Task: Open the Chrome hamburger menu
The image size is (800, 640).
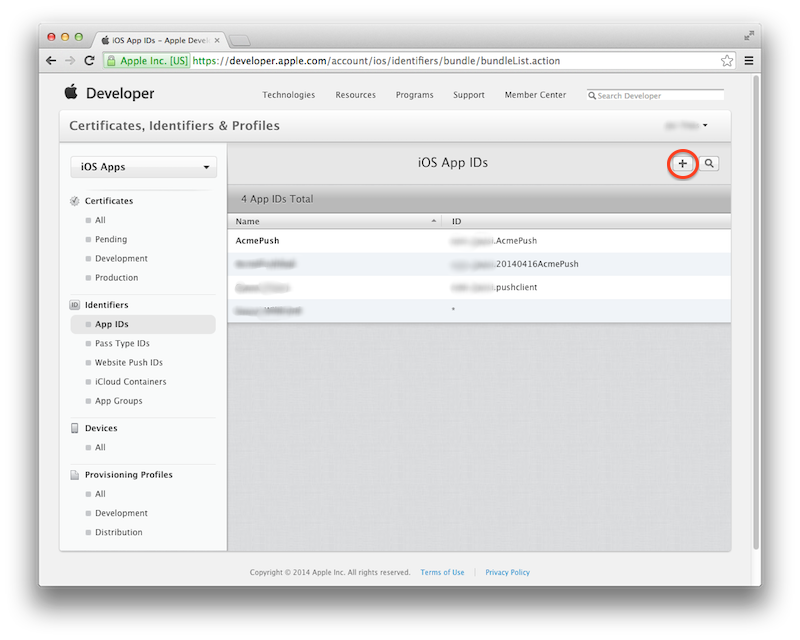Action: (749, 61)
